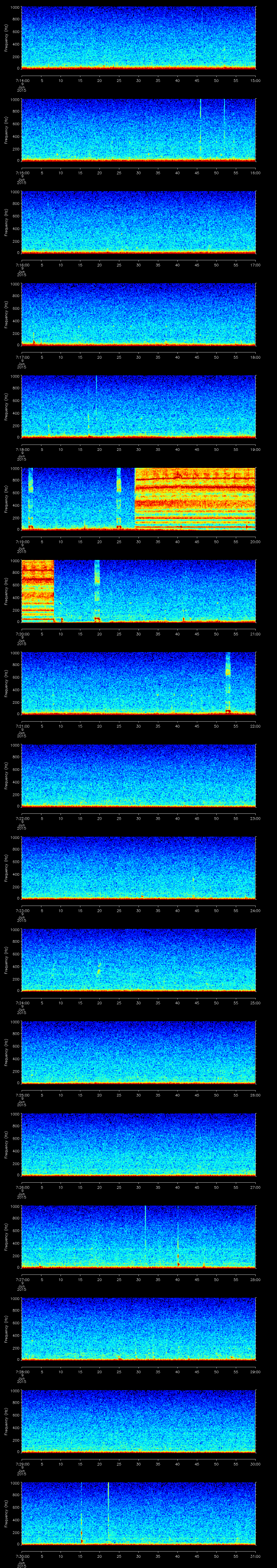The image size is (277, 1568).
Task: Select the 7:28:00 spectrogram panel
Action: click(x=139, y=1328)
